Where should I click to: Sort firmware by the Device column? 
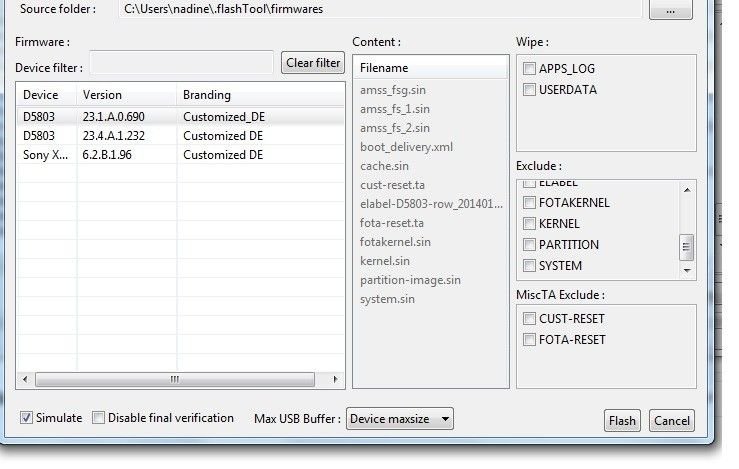click(47, 95)
